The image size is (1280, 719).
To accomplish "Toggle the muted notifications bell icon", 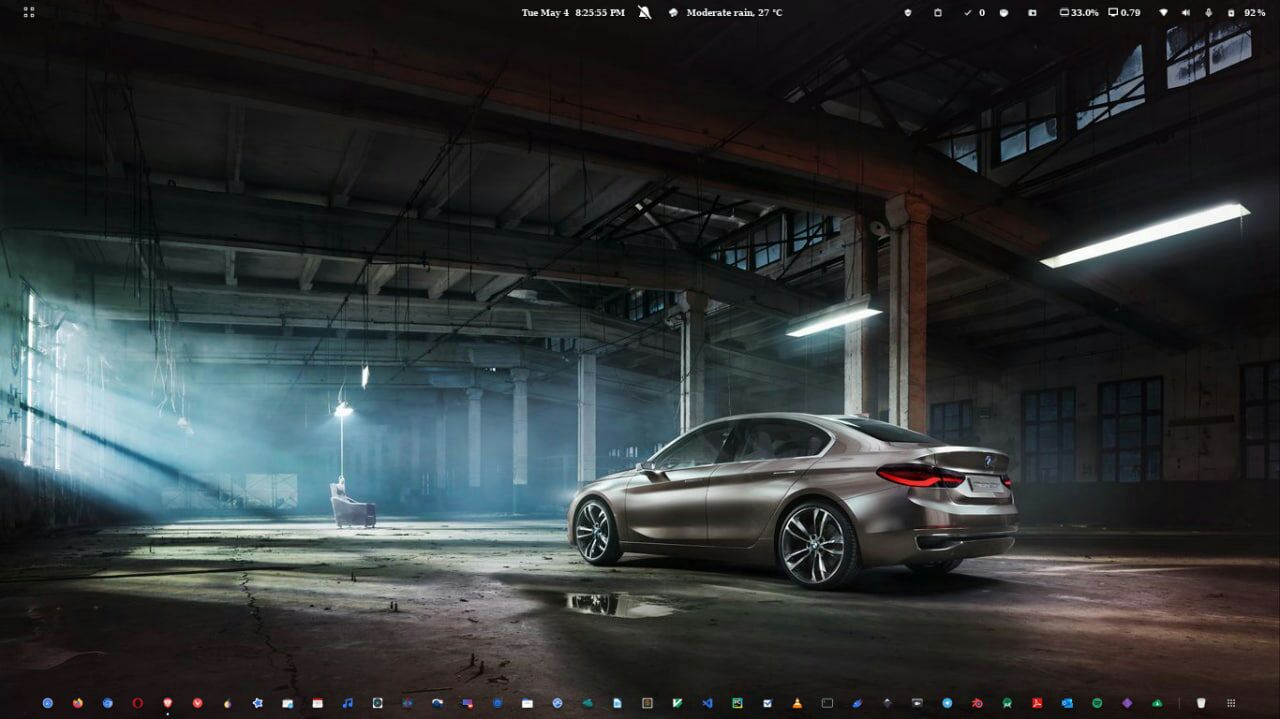I will [x=644, y=12].
